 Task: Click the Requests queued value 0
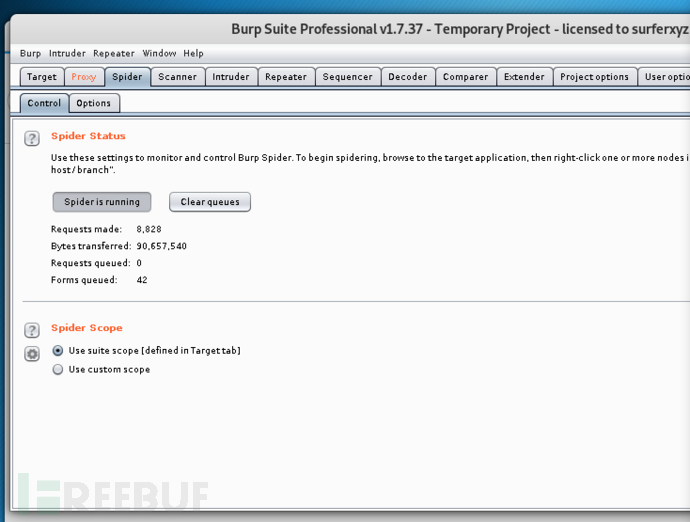(x=139, y=263)
